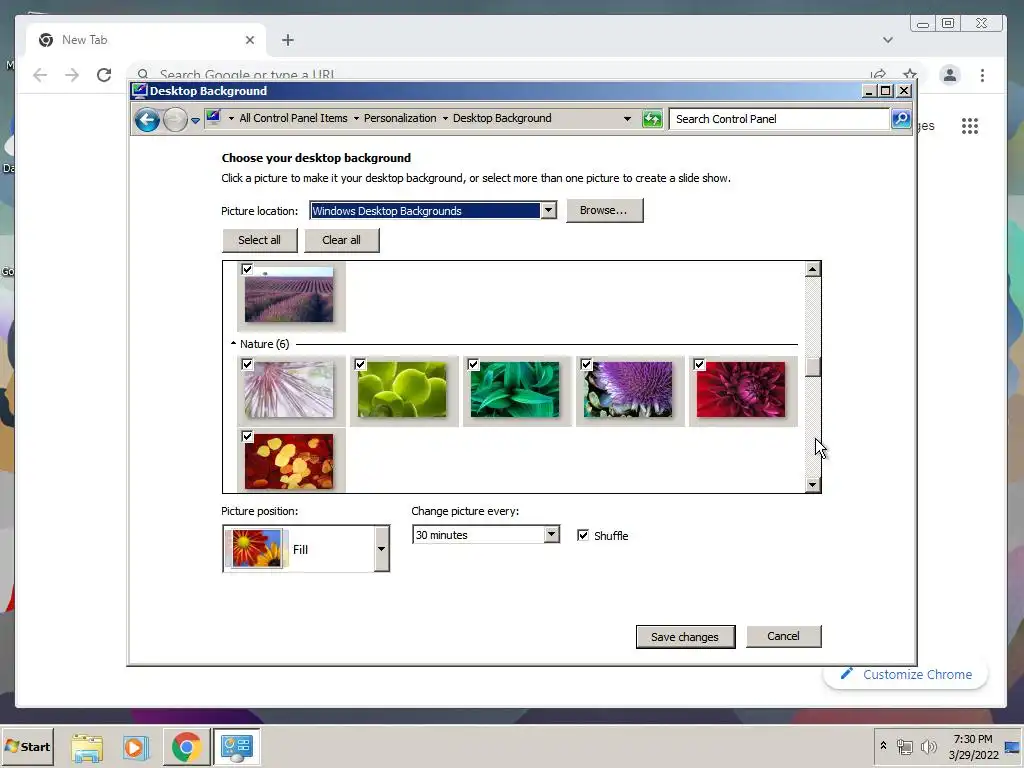Screen dimensions: 1024x768
Task: Focus the Search Control Panel field
Action: point(780,119)
